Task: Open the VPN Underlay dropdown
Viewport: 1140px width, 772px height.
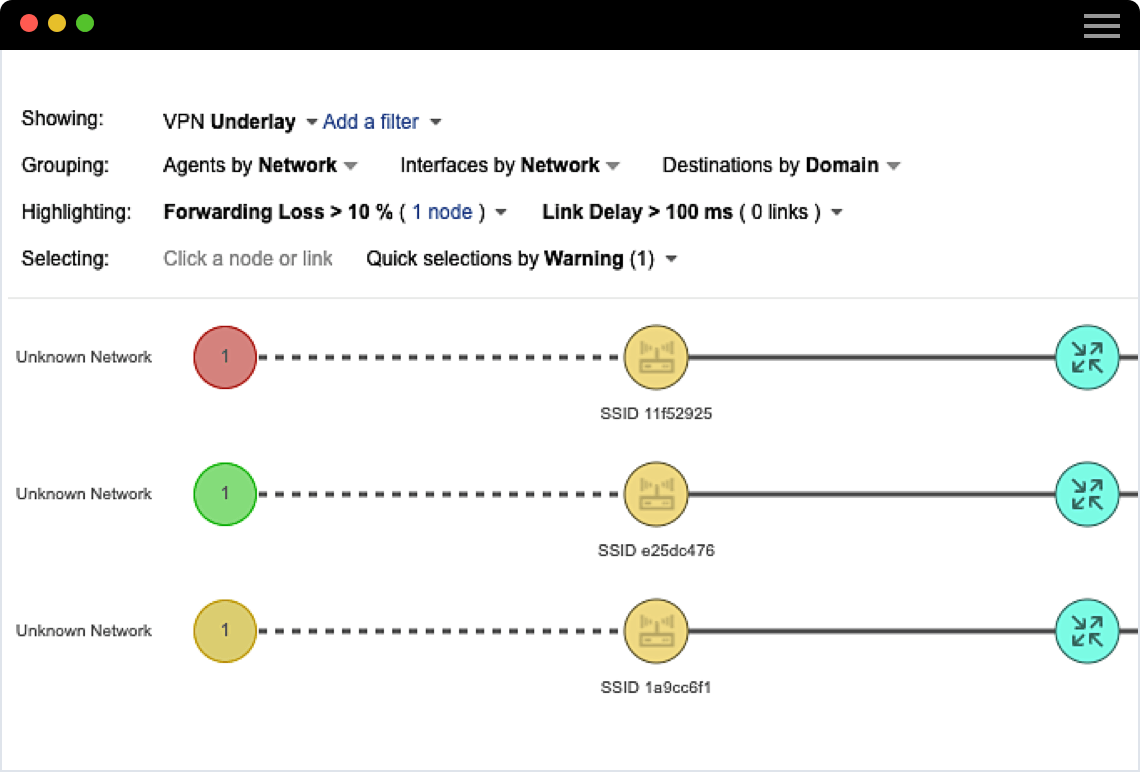Action: (311, 122)
